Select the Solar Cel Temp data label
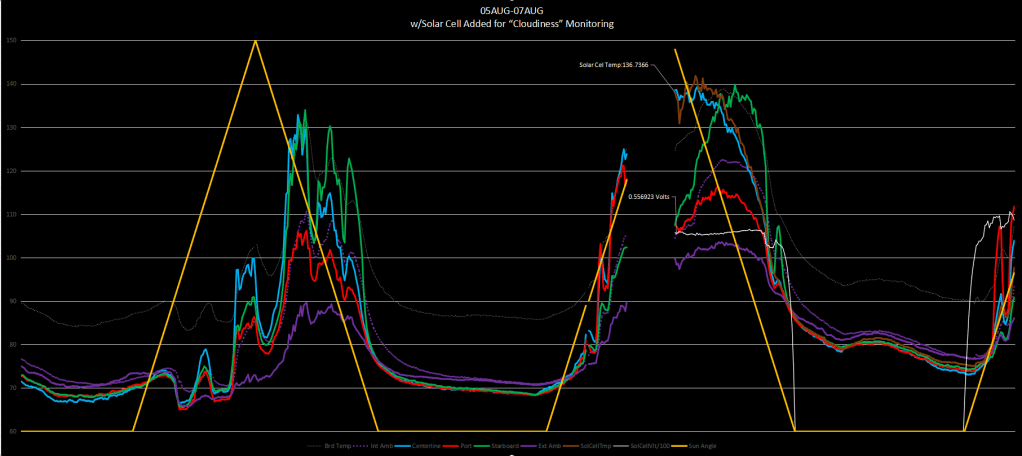This screenshot has height=456, width=1022. click(x=613, y=65)
